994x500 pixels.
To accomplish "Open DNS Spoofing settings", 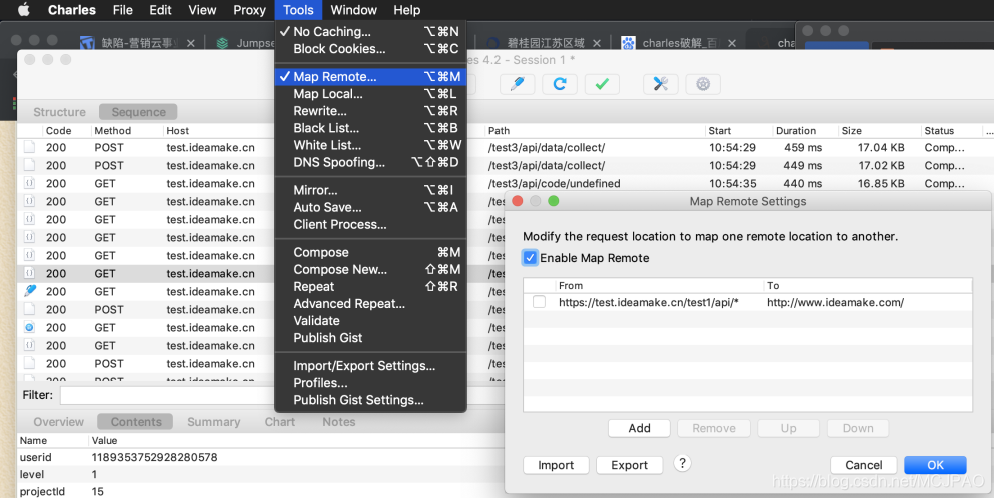I will pos(370,162).
